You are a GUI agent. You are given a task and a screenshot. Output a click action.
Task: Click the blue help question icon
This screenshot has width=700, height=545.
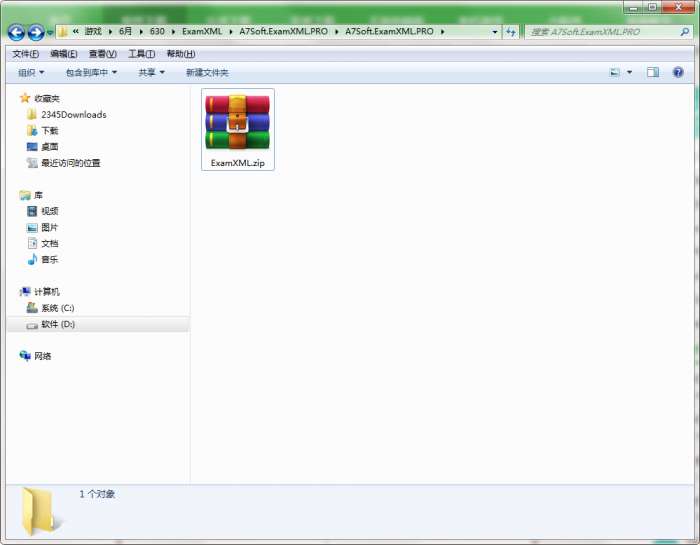(x=678, y=72)
